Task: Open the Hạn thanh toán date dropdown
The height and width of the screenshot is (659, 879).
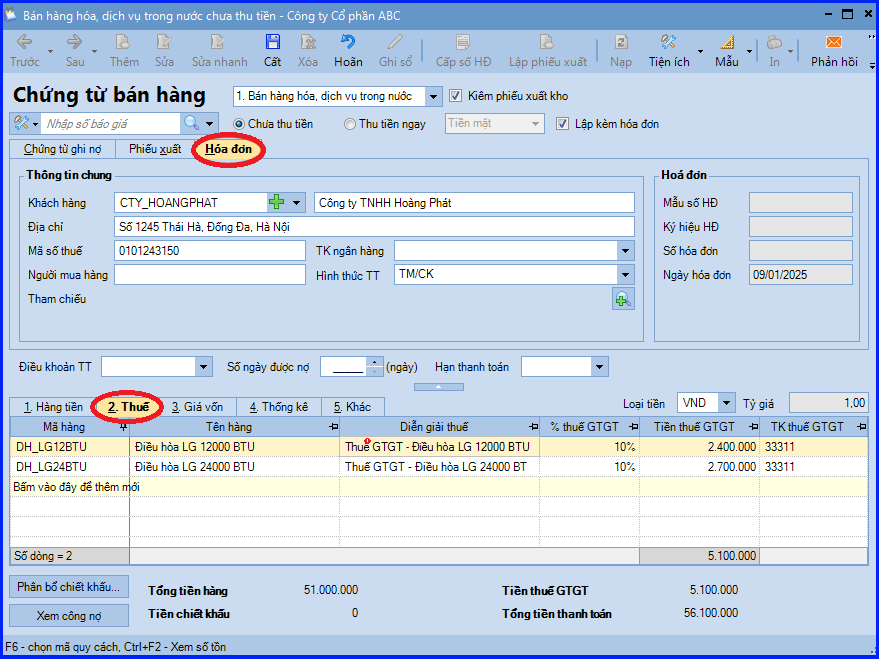Action: coord(599,367)
